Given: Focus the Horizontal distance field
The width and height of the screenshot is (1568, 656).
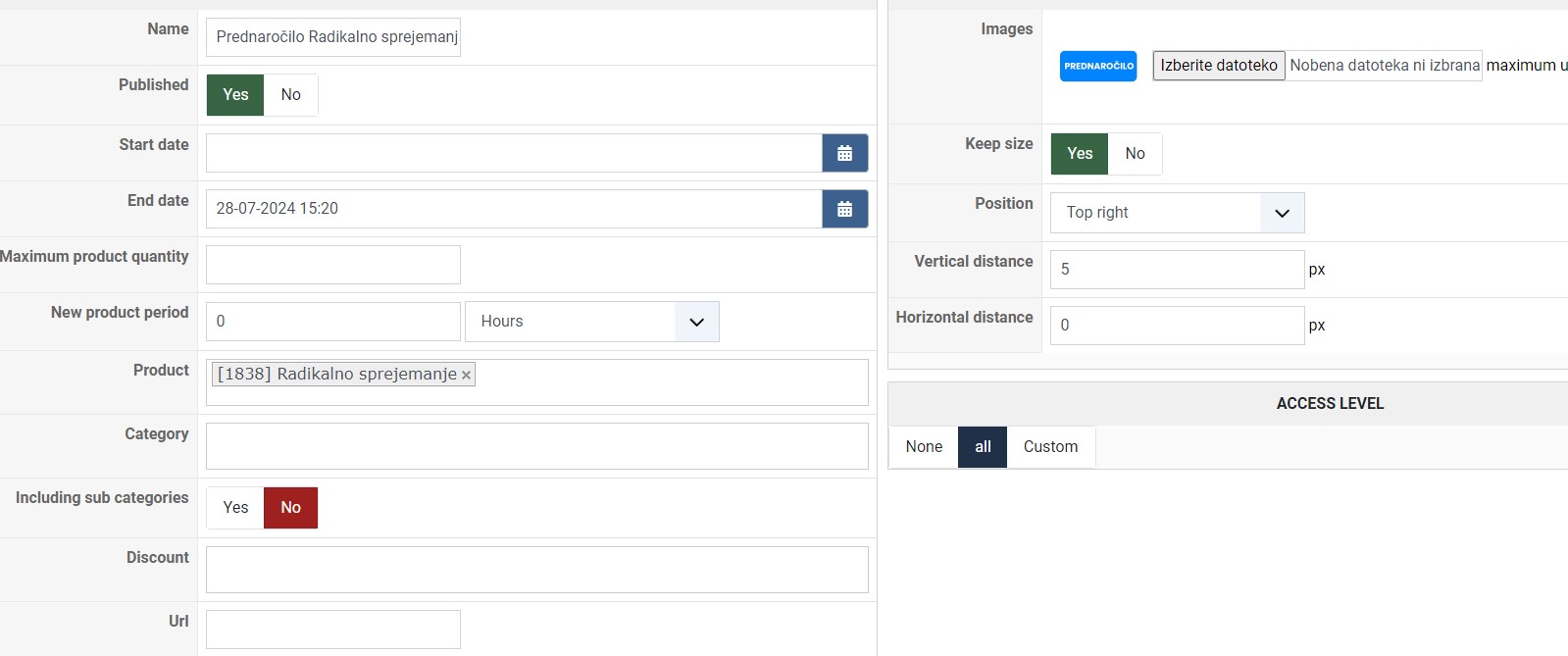Looking at the screenshot, I should point(1177,326).
